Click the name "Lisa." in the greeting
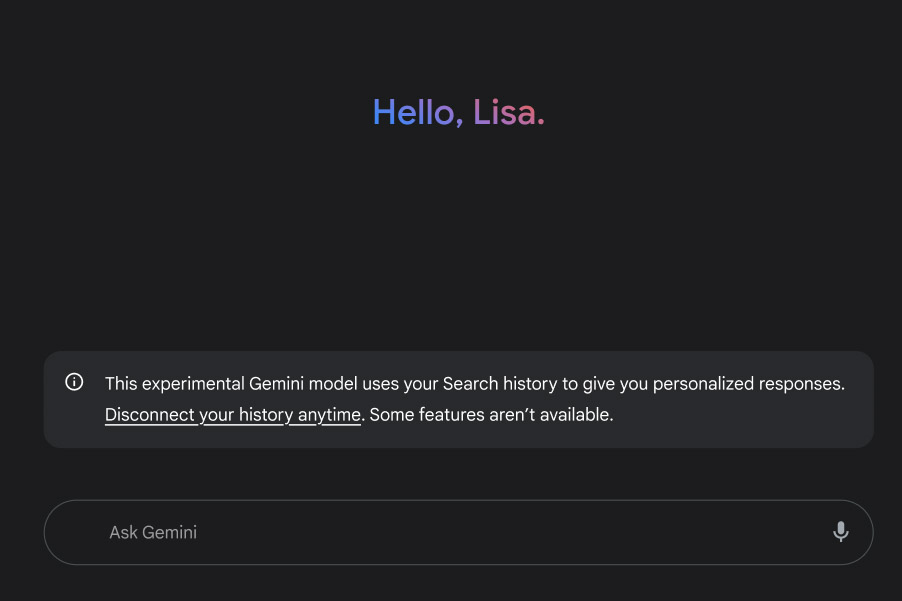The width and height of the screenshot is (902, 601). [509, 113]
